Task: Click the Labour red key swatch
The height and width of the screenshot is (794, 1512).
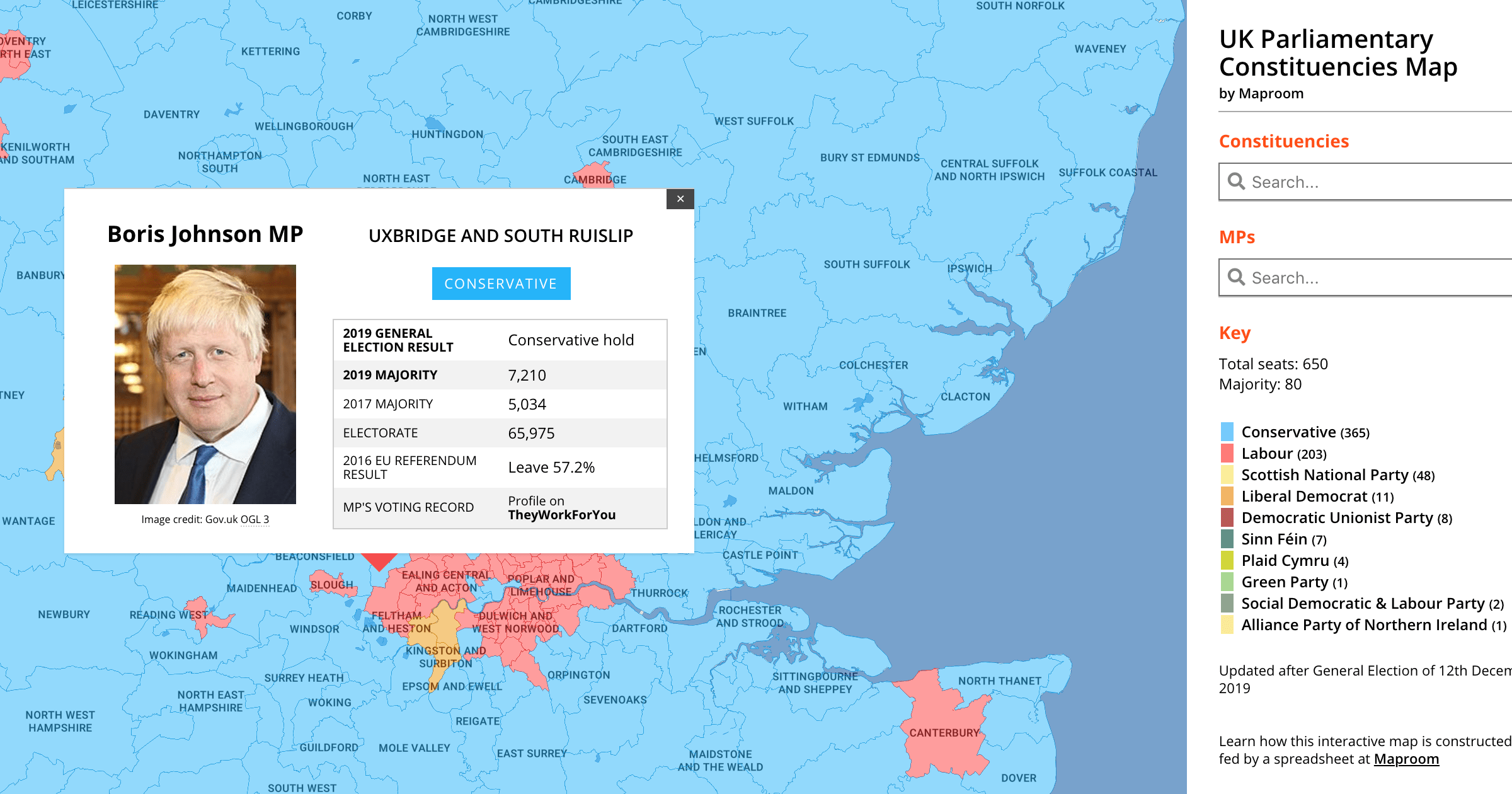Action: (1227, 453)
